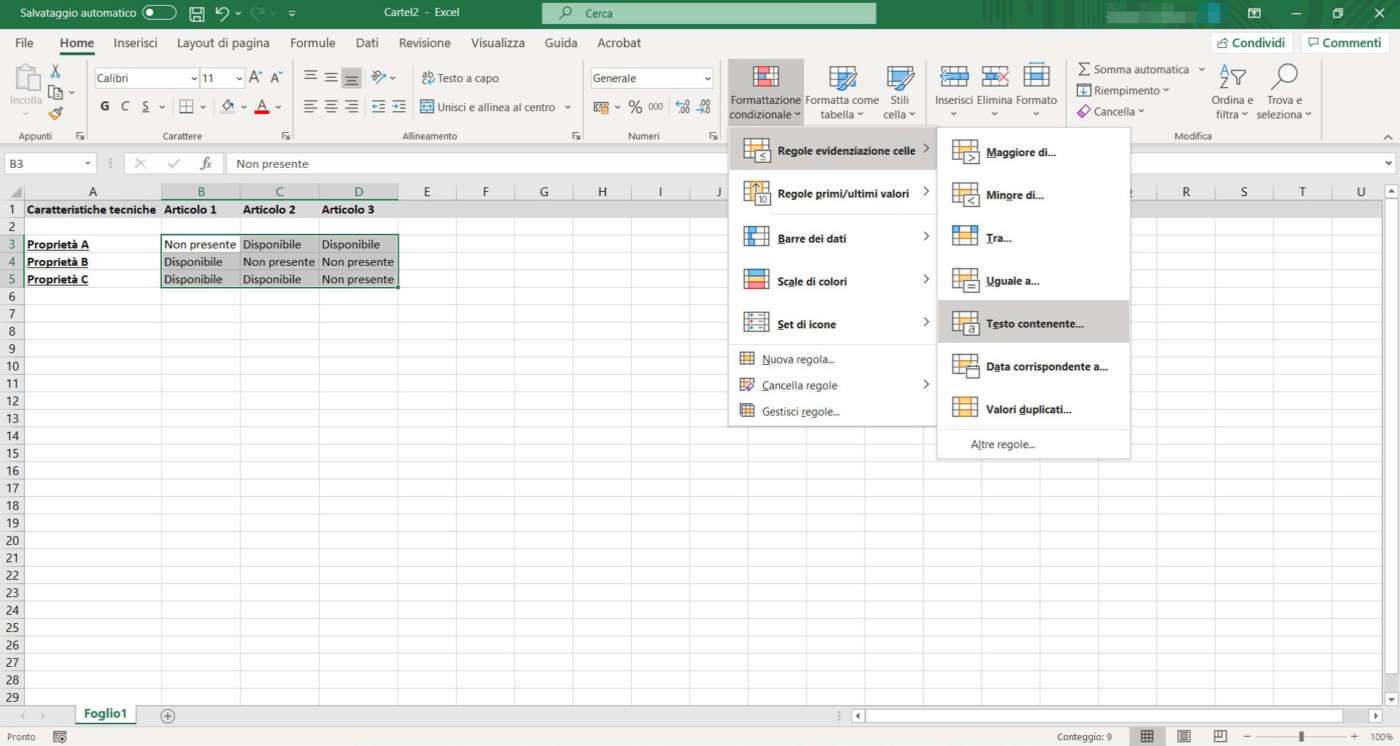Select Testo contenente... from the submenu
The image size is (1400, 746).
[x=1033, y=324]
